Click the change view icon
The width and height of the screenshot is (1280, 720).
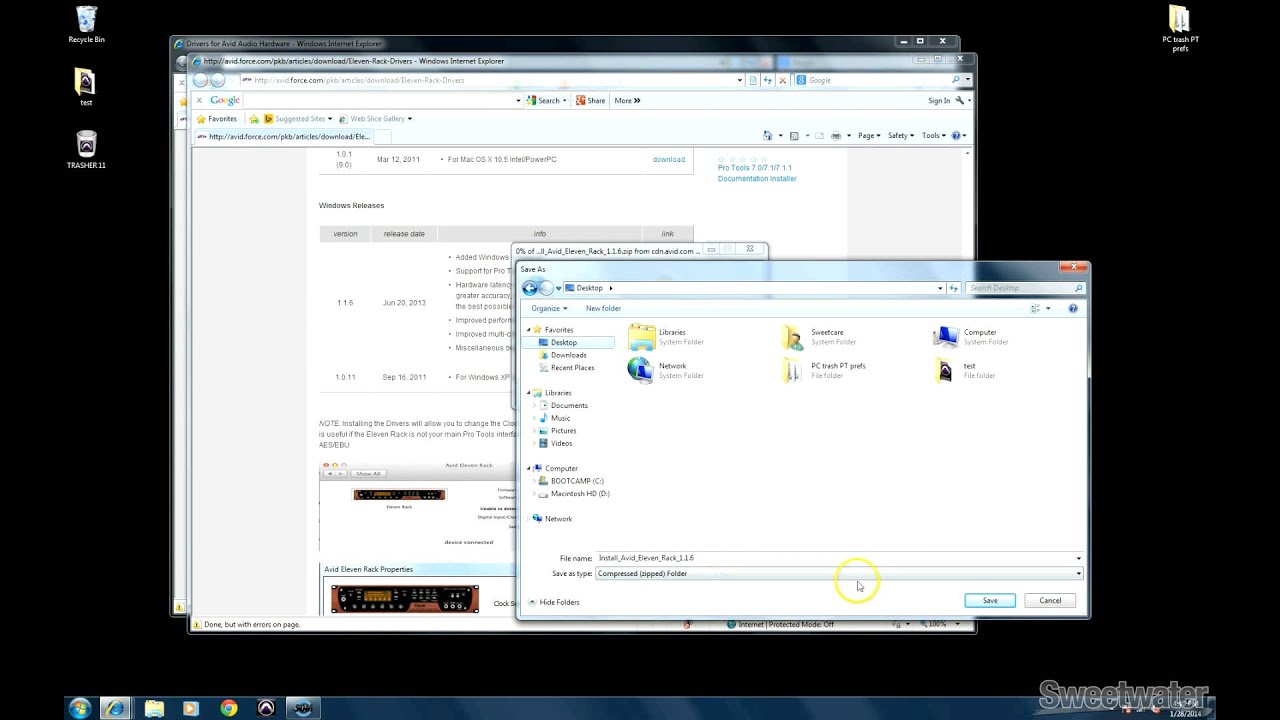point(1035,308)
